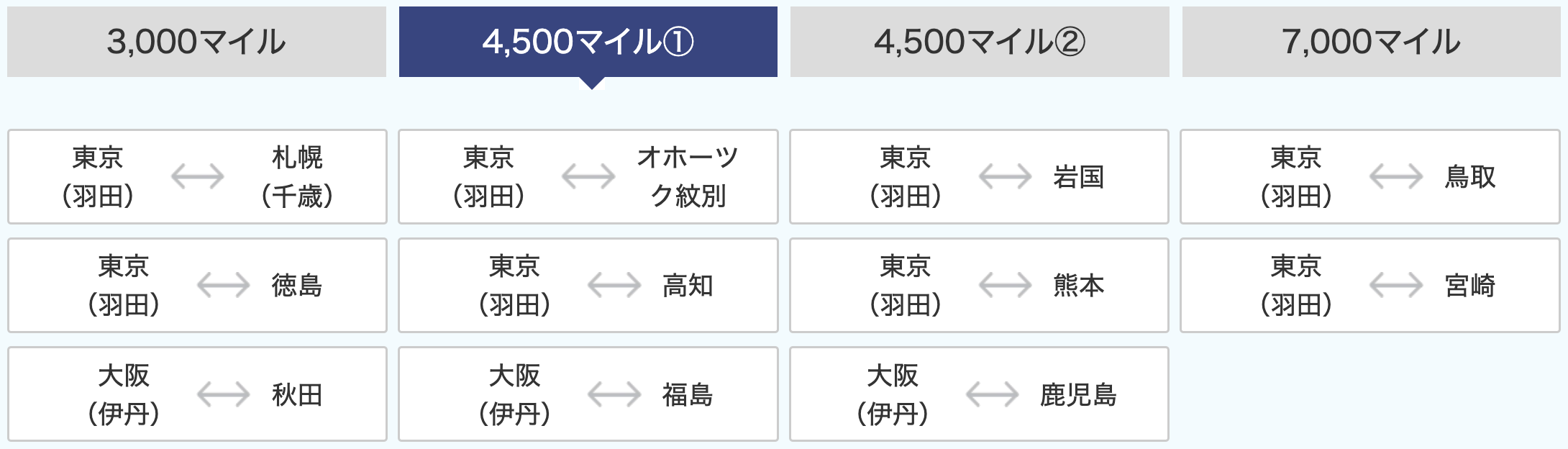Select the 大阪(伊丹) to 福島 route
The width and height of the screenshot is (1568, 449).
click(x=588, y=394)
